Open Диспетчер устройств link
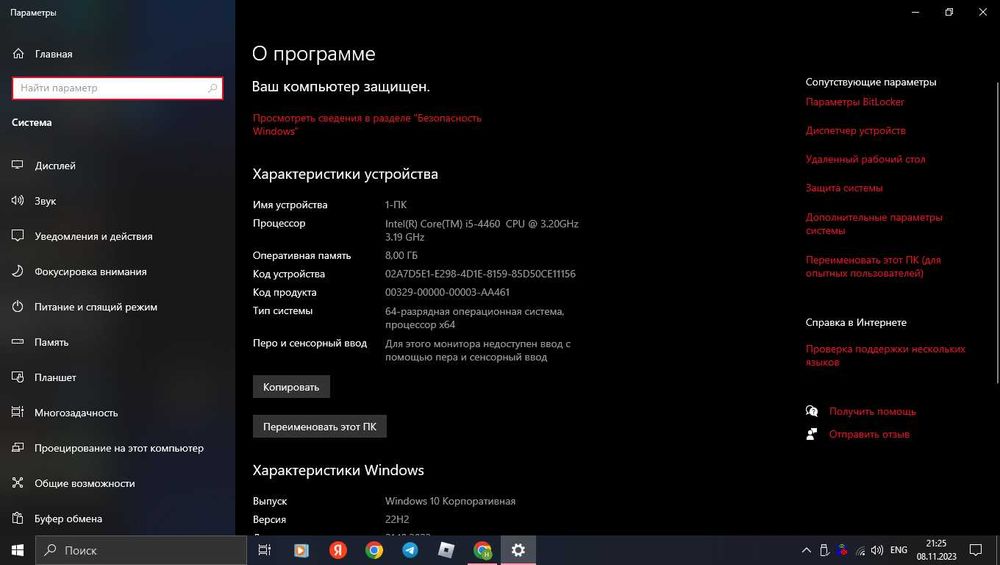Image resolution: width=1000 pixels, height=565 pixels. (x=855, y=131)
